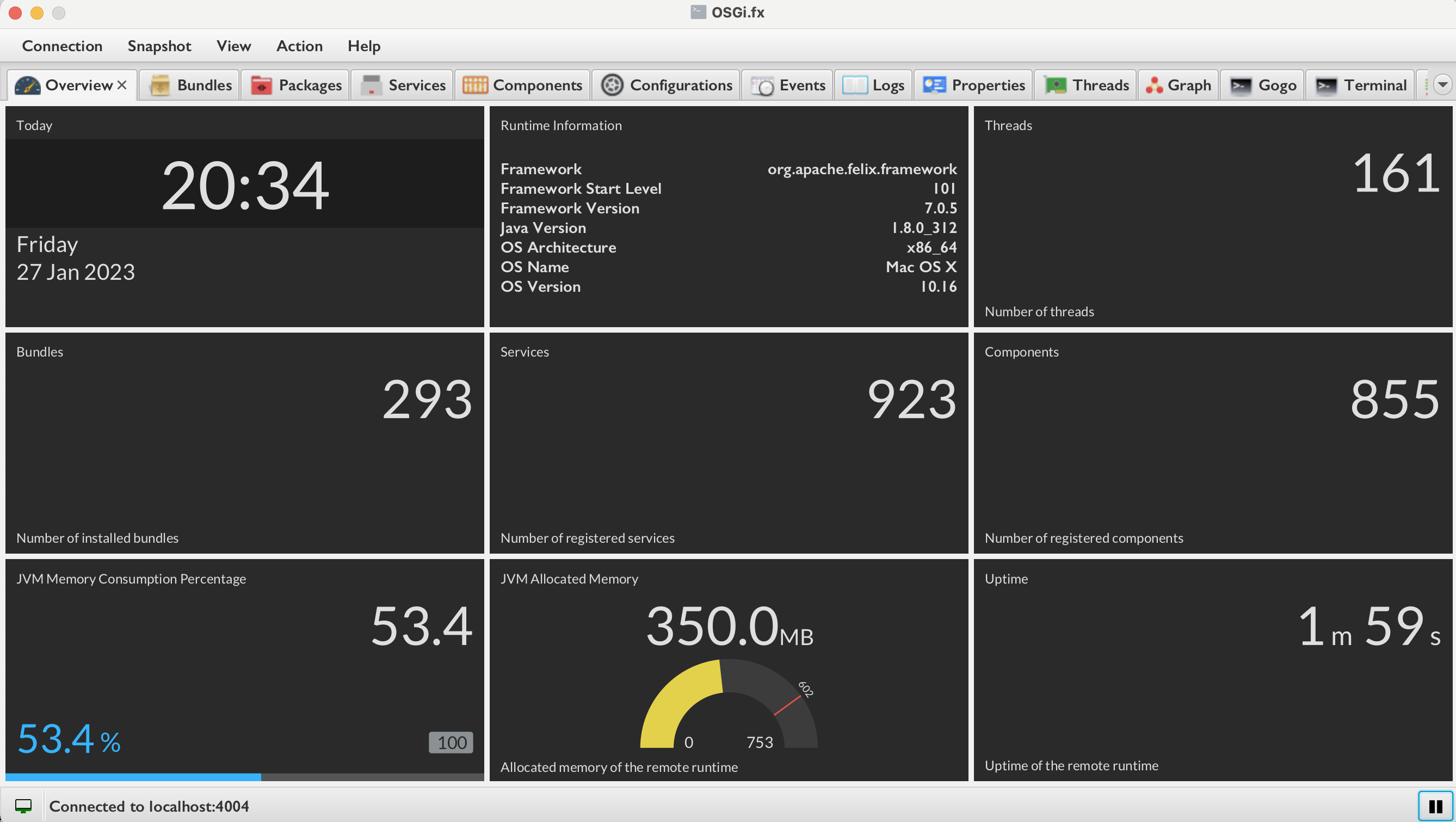
Task: Click the Bundles tab box icon
Action: click(x=160, y=85)
